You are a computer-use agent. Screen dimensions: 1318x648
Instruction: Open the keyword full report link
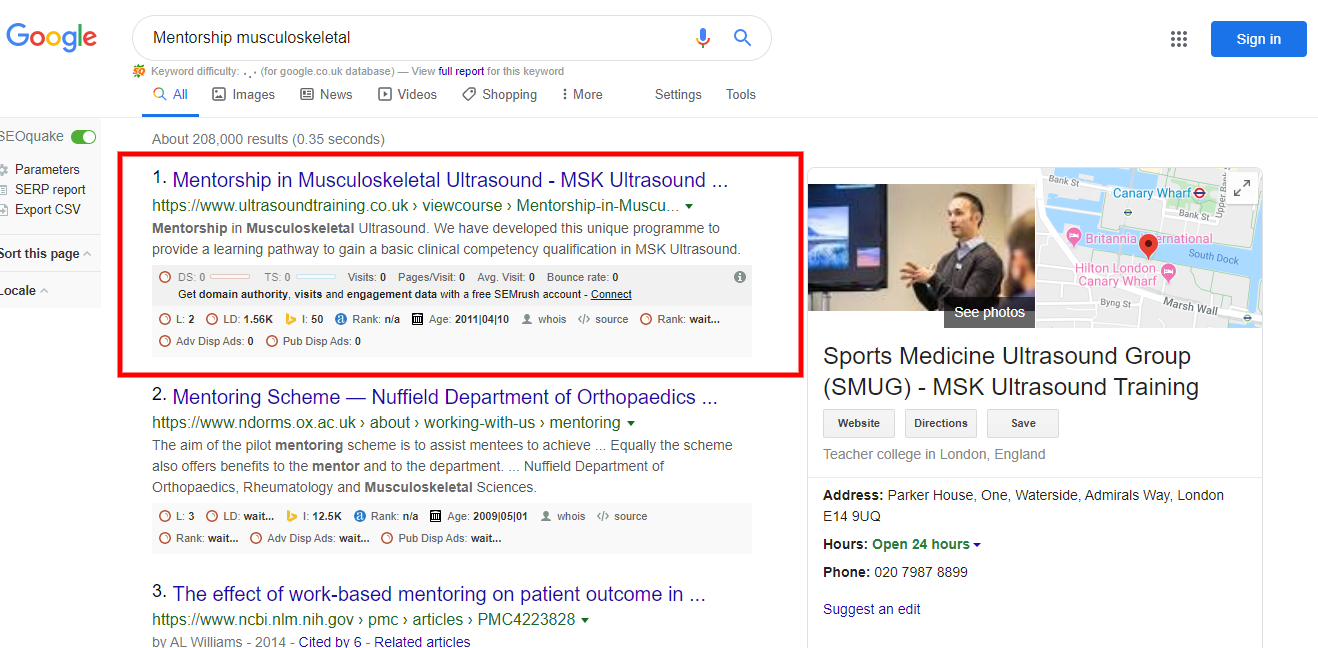[x=461, y=71]
